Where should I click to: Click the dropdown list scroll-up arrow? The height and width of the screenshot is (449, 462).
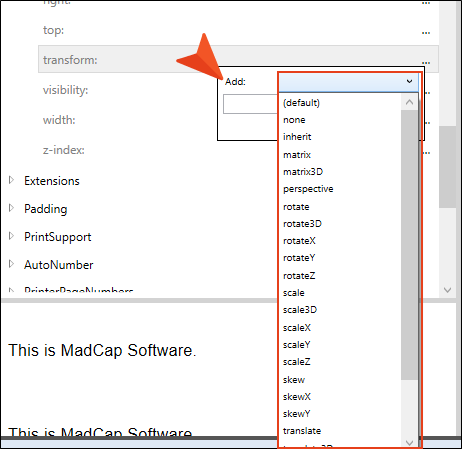coord(409,102)
